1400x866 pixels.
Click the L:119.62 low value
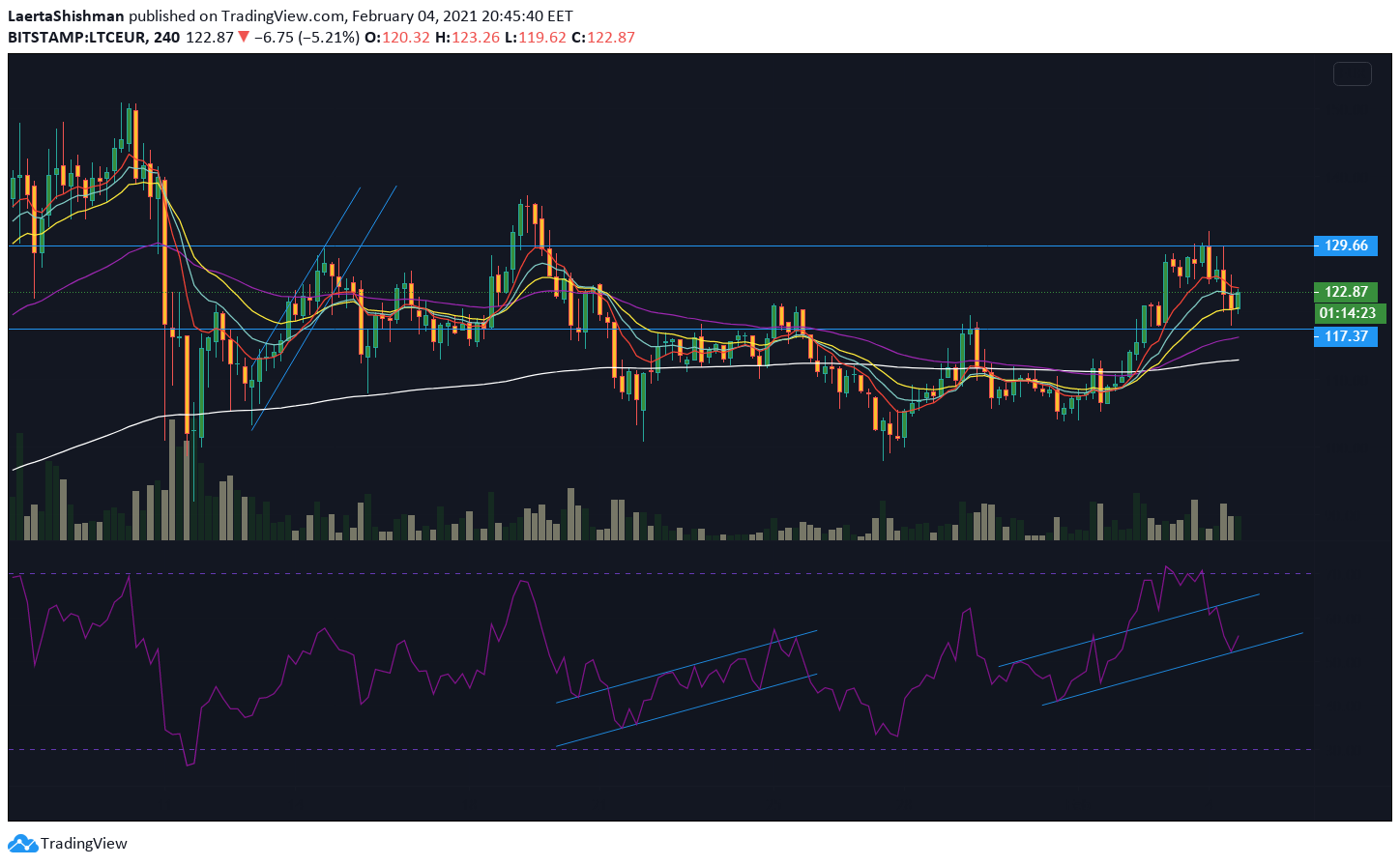pyautogui.click(x=536, y=38)
